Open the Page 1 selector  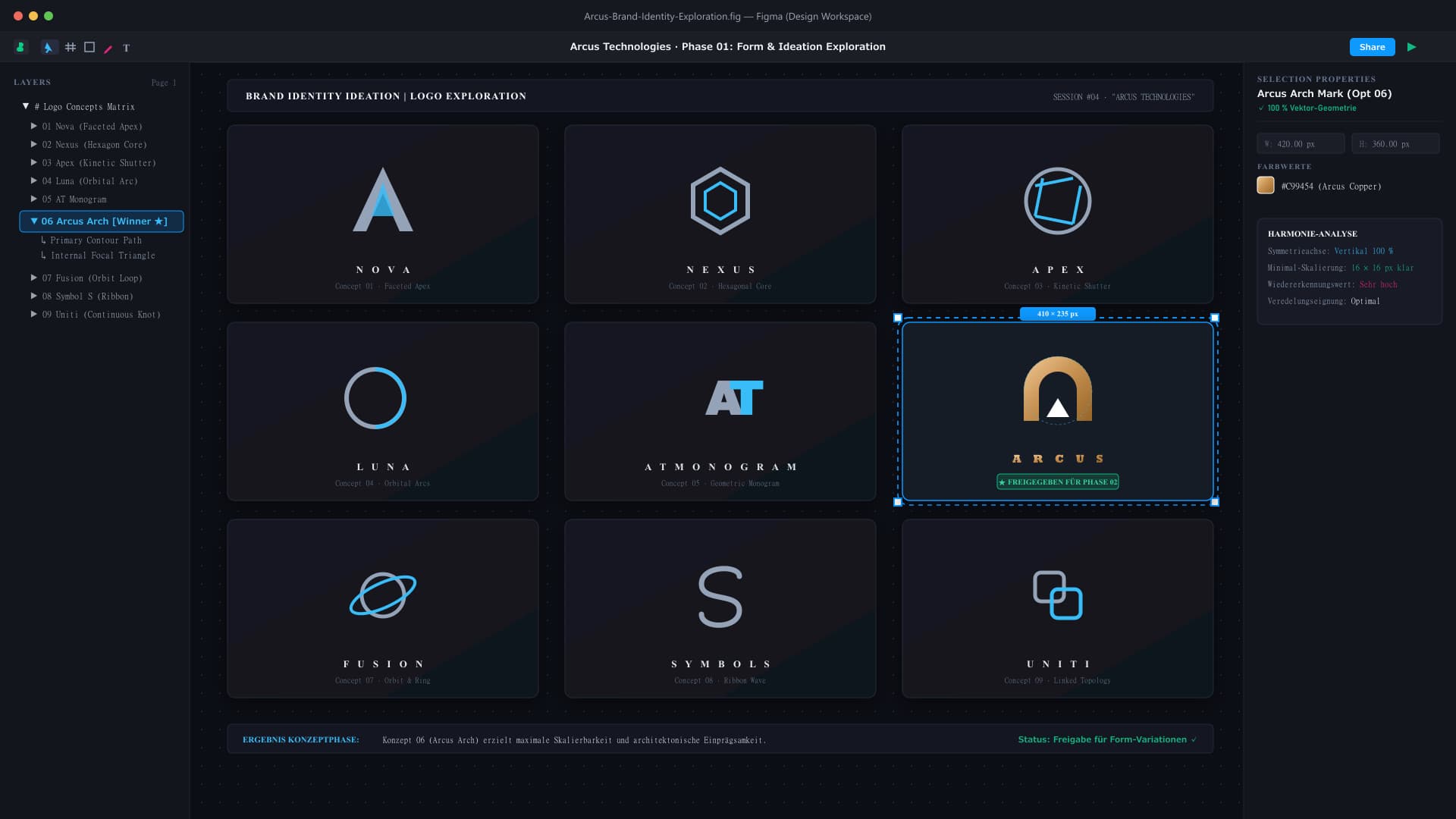163,83
